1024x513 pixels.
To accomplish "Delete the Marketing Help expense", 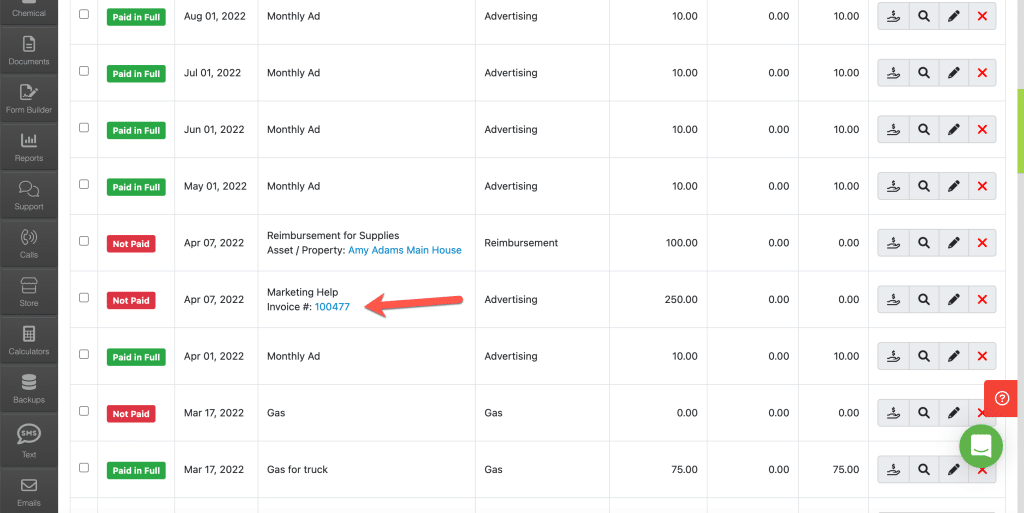I will 982,300.
